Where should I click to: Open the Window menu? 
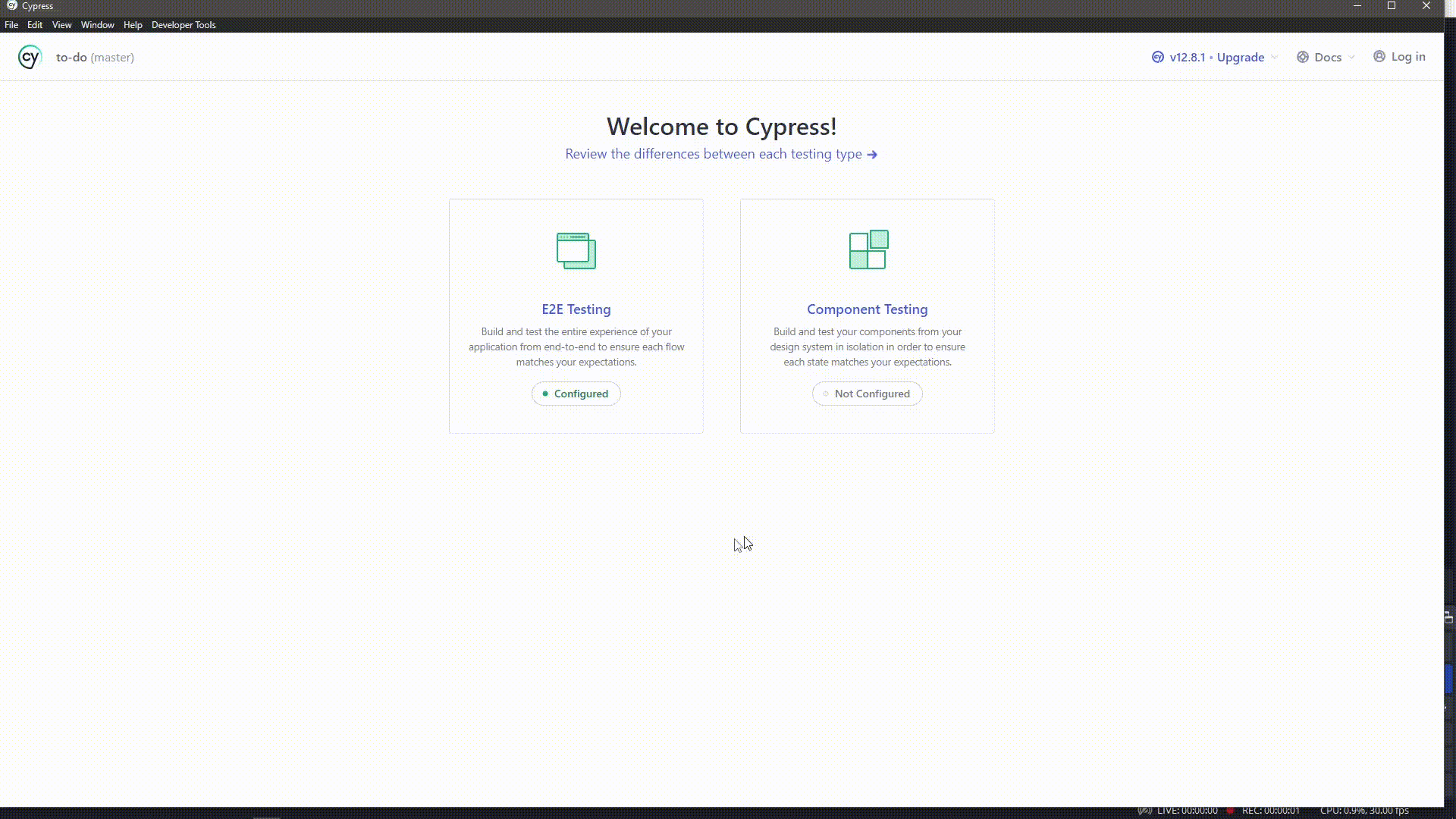pos(98,25)
